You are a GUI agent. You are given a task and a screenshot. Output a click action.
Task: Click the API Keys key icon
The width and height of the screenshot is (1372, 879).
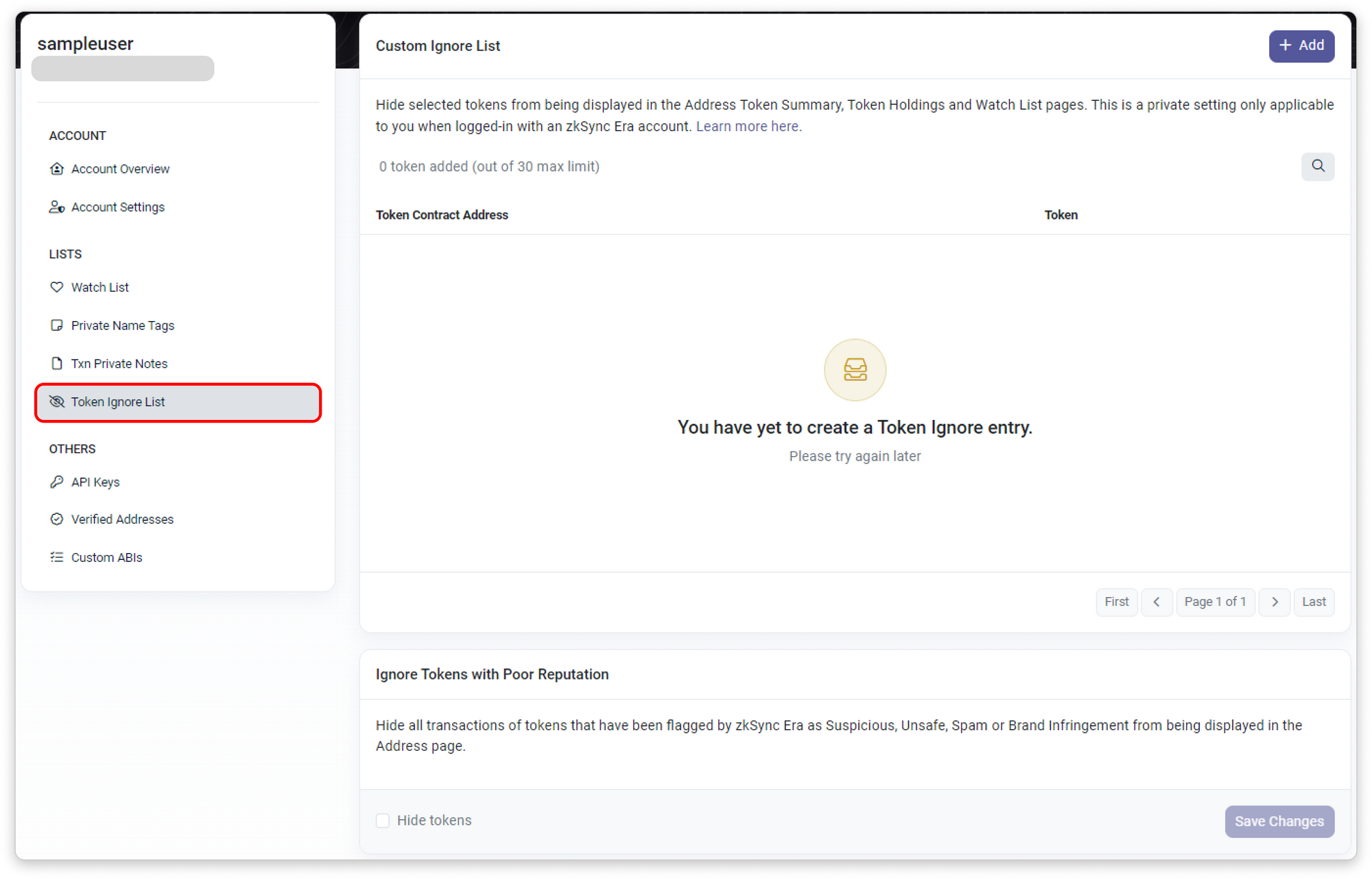click(x=57, y=482)
